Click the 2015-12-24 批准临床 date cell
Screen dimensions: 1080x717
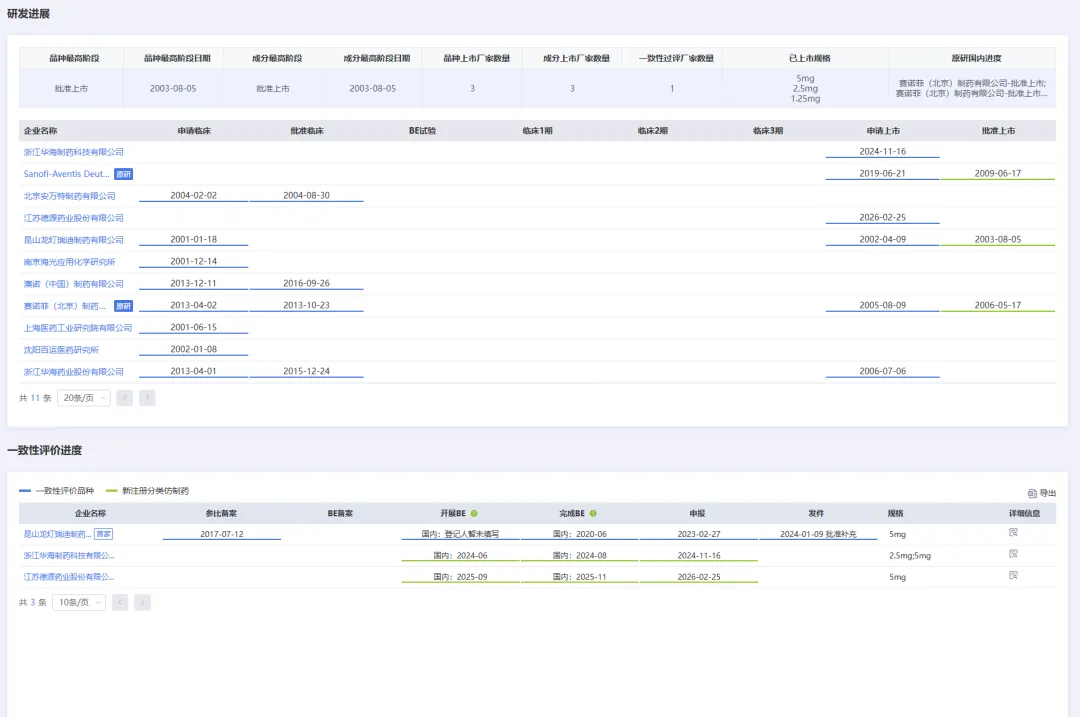307,371
